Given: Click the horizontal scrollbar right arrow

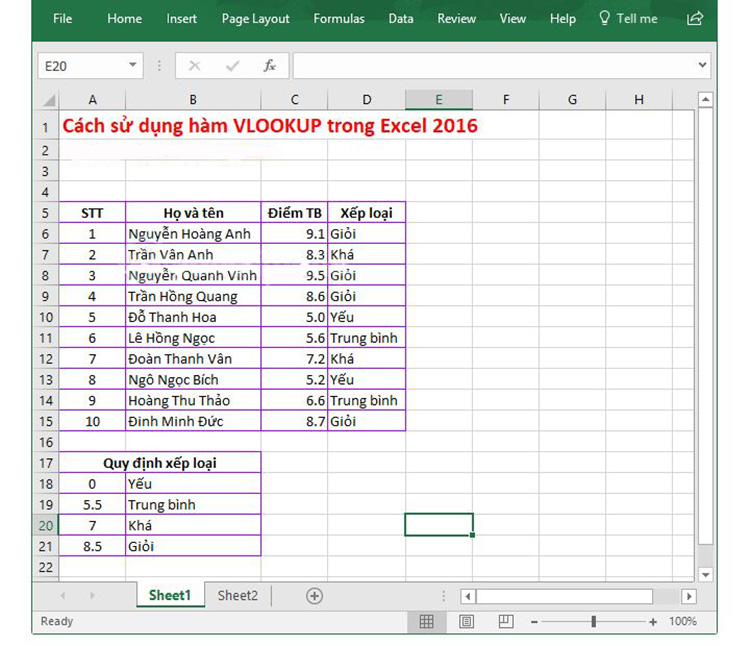Looking at the screenshot, I should (x=689, y=596).
